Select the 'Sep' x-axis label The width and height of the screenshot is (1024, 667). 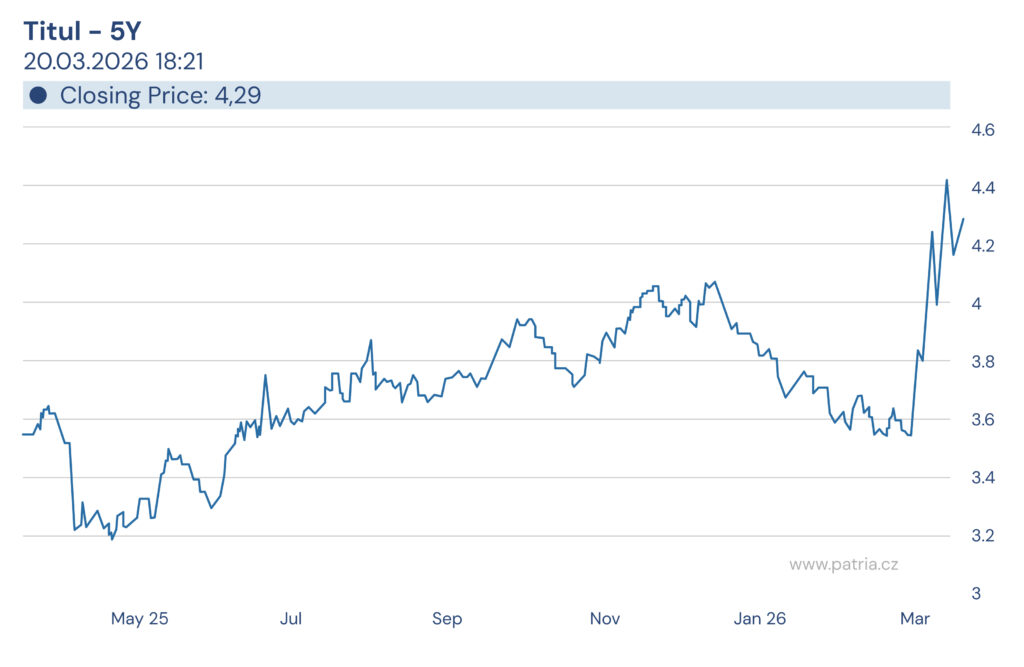[x=447, y=619]
